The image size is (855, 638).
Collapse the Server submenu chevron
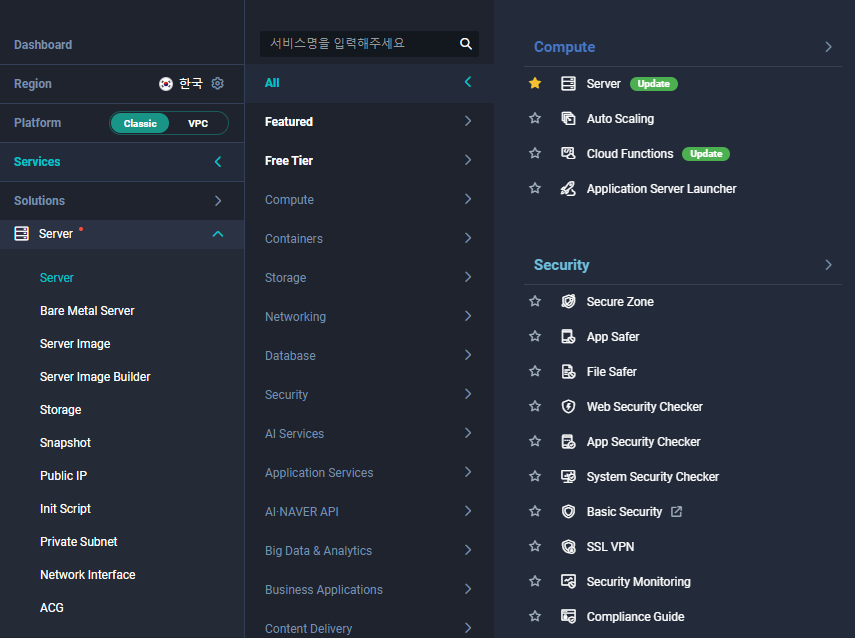[218, 234]
